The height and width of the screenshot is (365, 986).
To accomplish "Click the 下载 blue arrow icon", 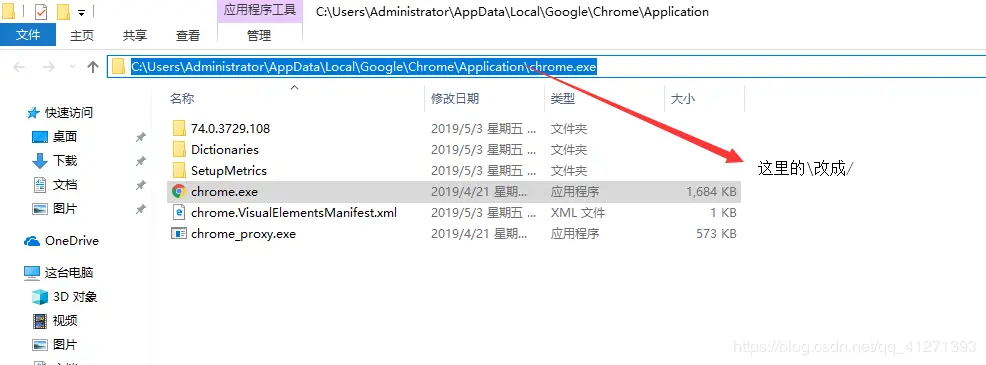I will [x=40, y=160].
